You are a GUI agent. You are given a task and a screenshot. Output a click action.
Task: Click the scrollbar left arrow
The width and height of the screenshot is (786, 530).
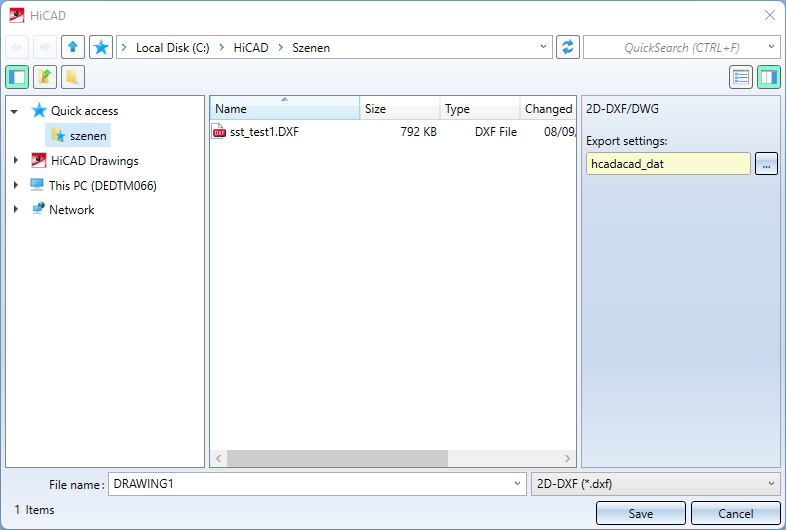(219, 458)
